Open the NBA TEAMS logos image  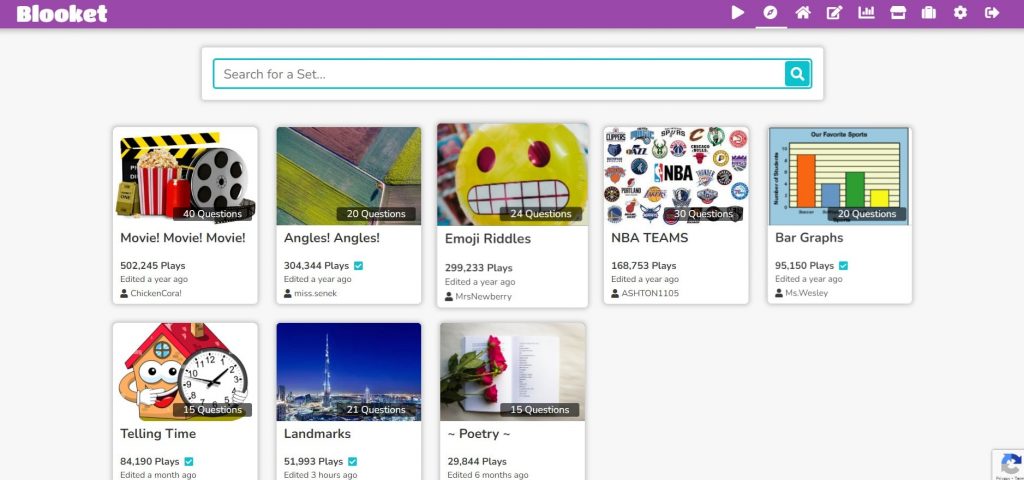(676, 176)
